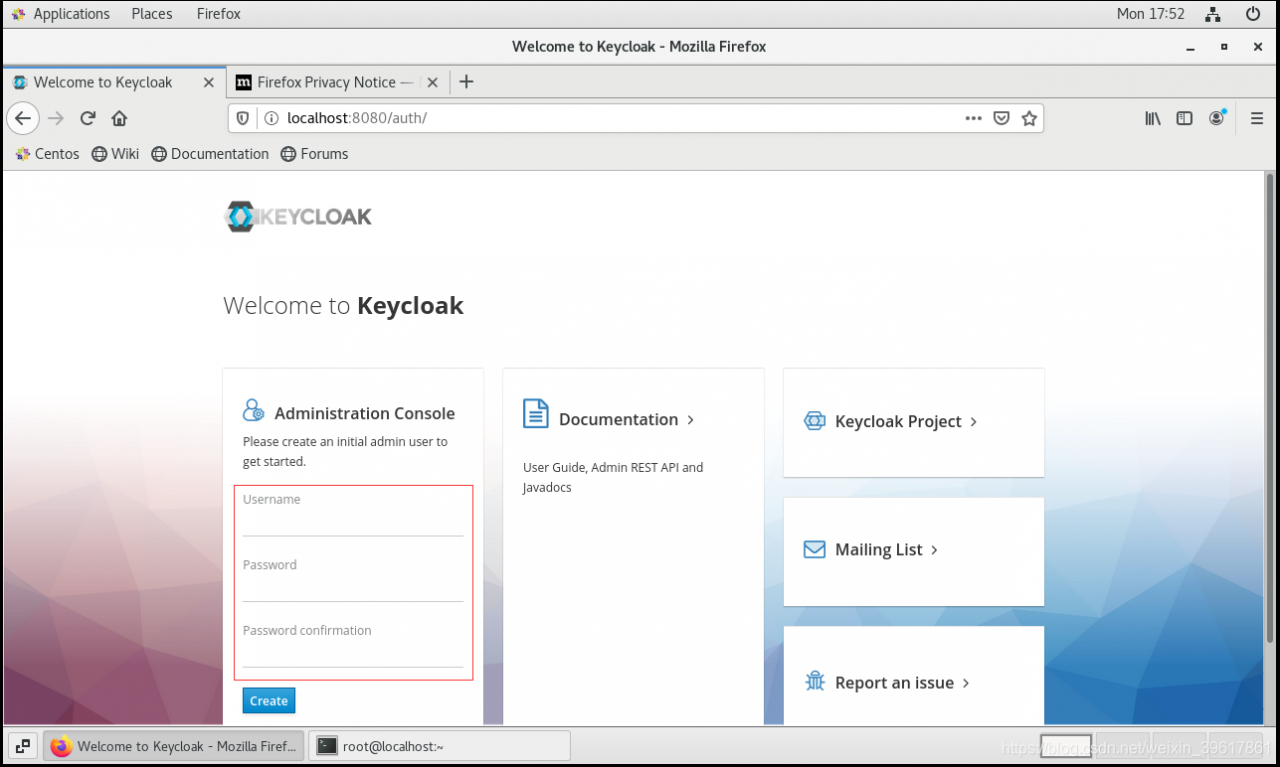Open the Forums bookmark
This screenshot has width=1280, height=767.
pos(314,154)
